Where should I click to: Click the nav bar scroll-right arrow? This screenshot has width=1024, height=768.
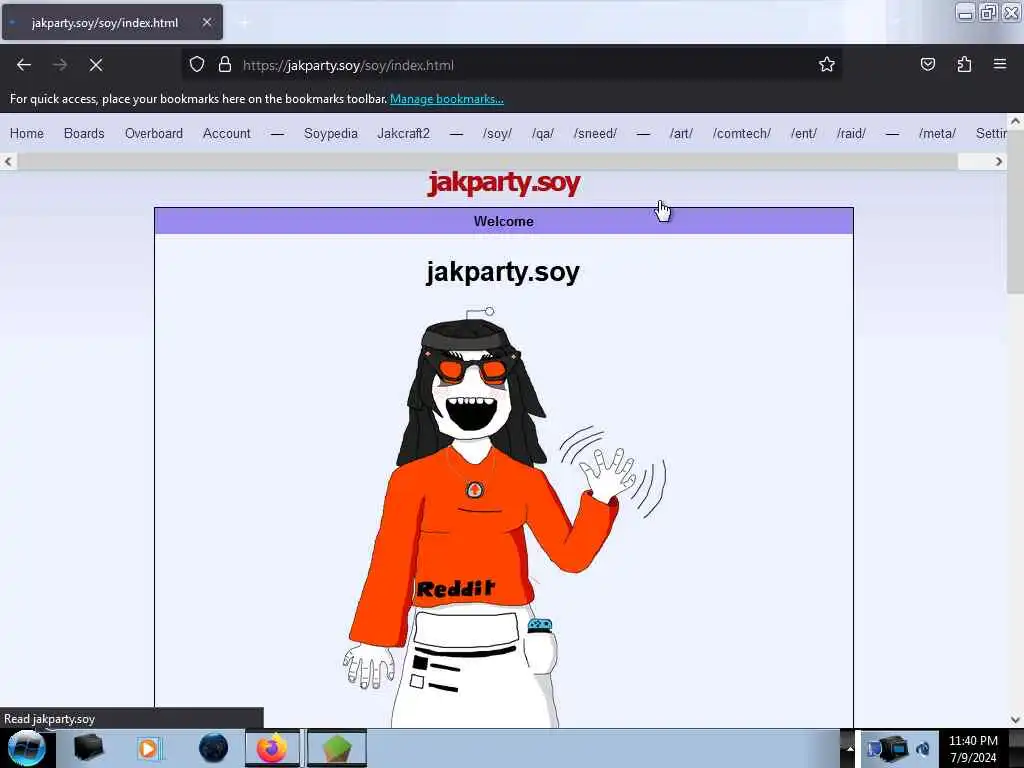999,161
